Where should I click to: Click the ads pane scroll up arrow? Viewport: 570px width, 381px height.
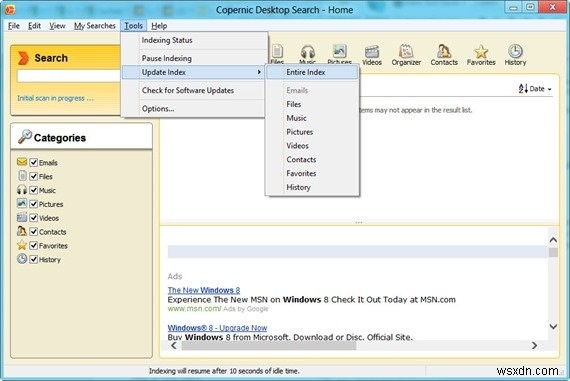tap(553, 240)
